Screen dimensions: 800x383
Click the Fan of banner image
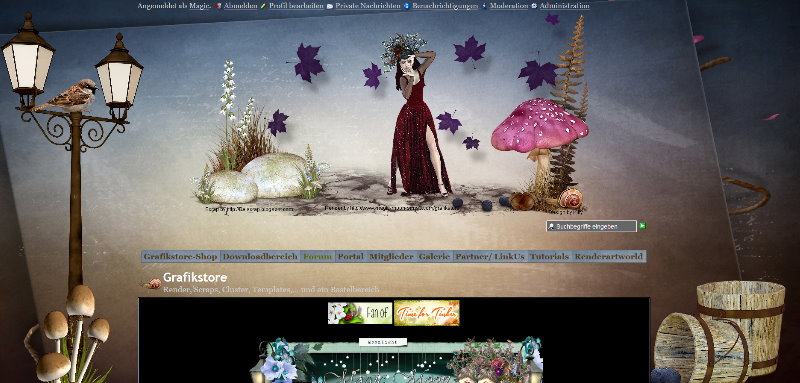tap(360, 313)
